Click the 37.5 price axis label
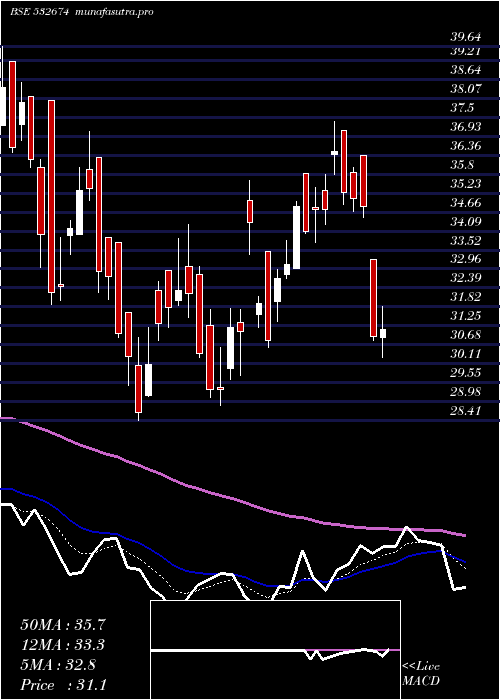 [462, 108]
